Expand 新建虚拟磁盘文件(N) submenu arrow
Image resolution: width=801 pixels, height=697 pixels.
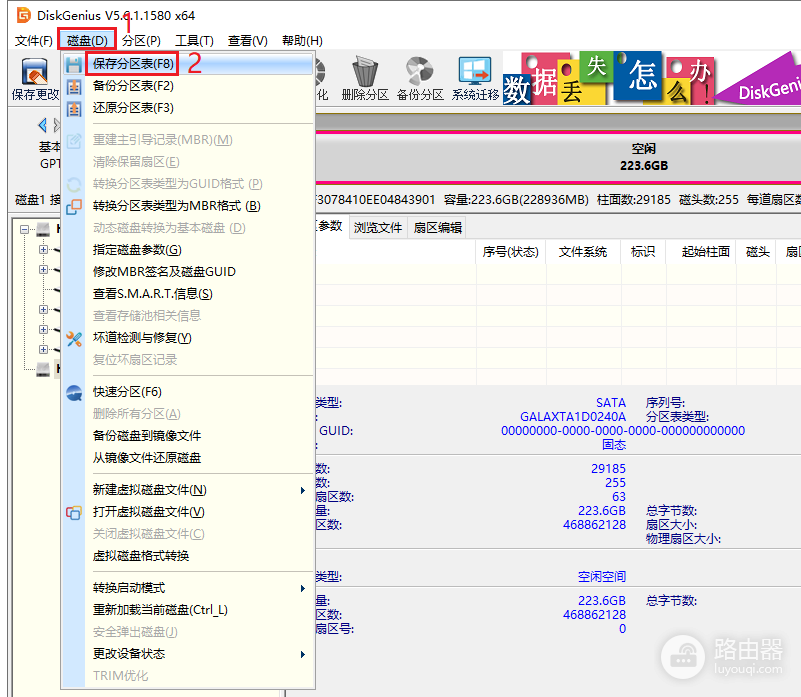(x=303, y=491)
